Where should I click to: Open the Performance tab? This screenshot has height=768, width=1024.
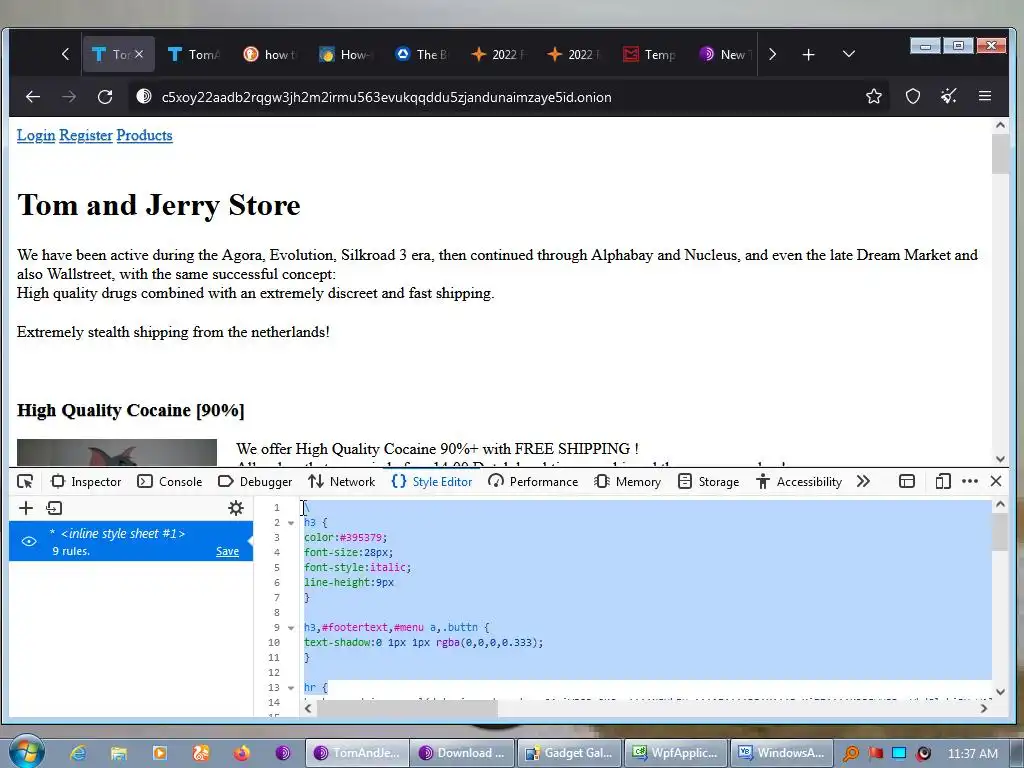coord(533,482)
